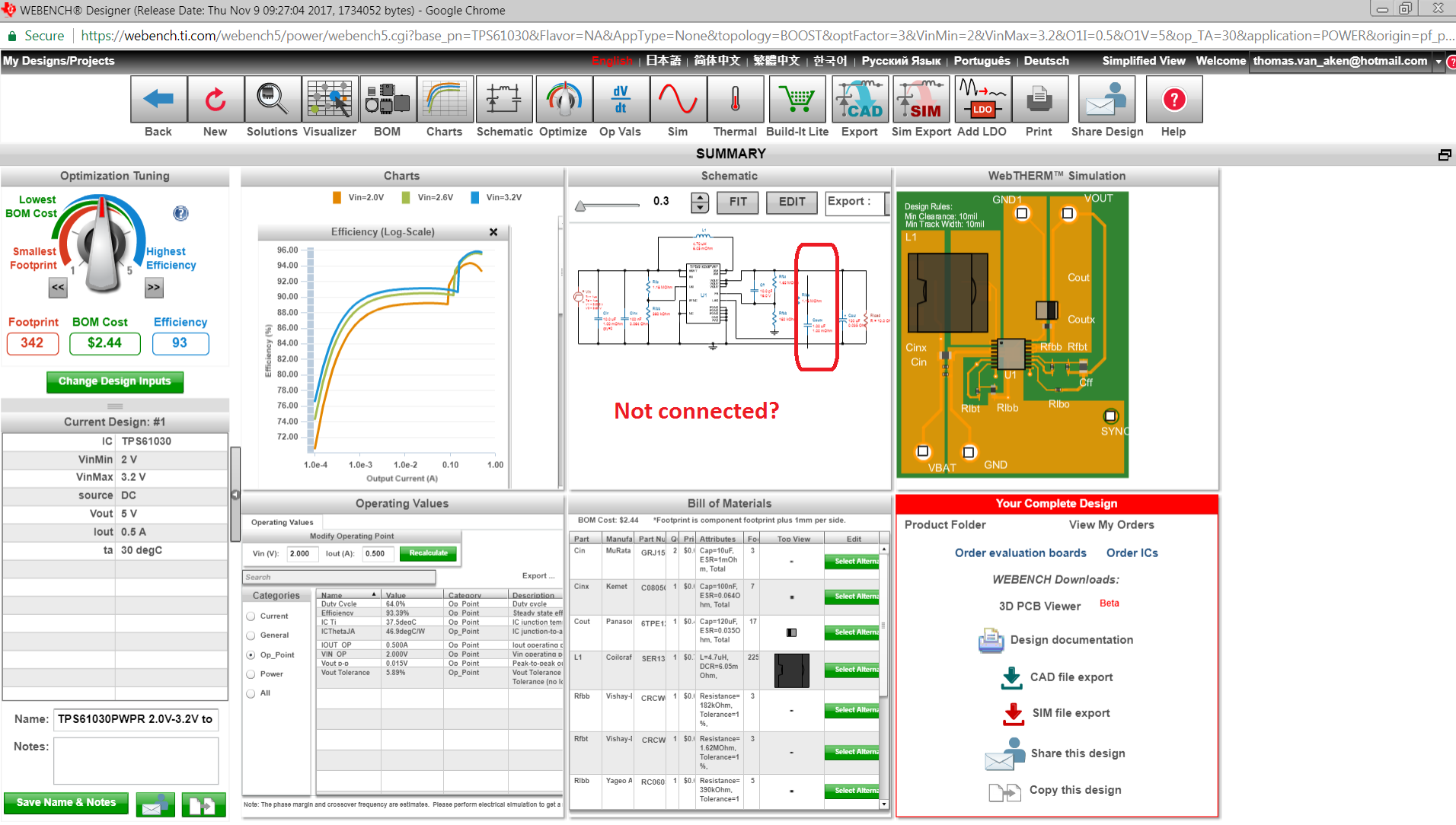Launch the Sim sine-wave icon
The width and height of the screenshot is (1456, 825).
678,100
